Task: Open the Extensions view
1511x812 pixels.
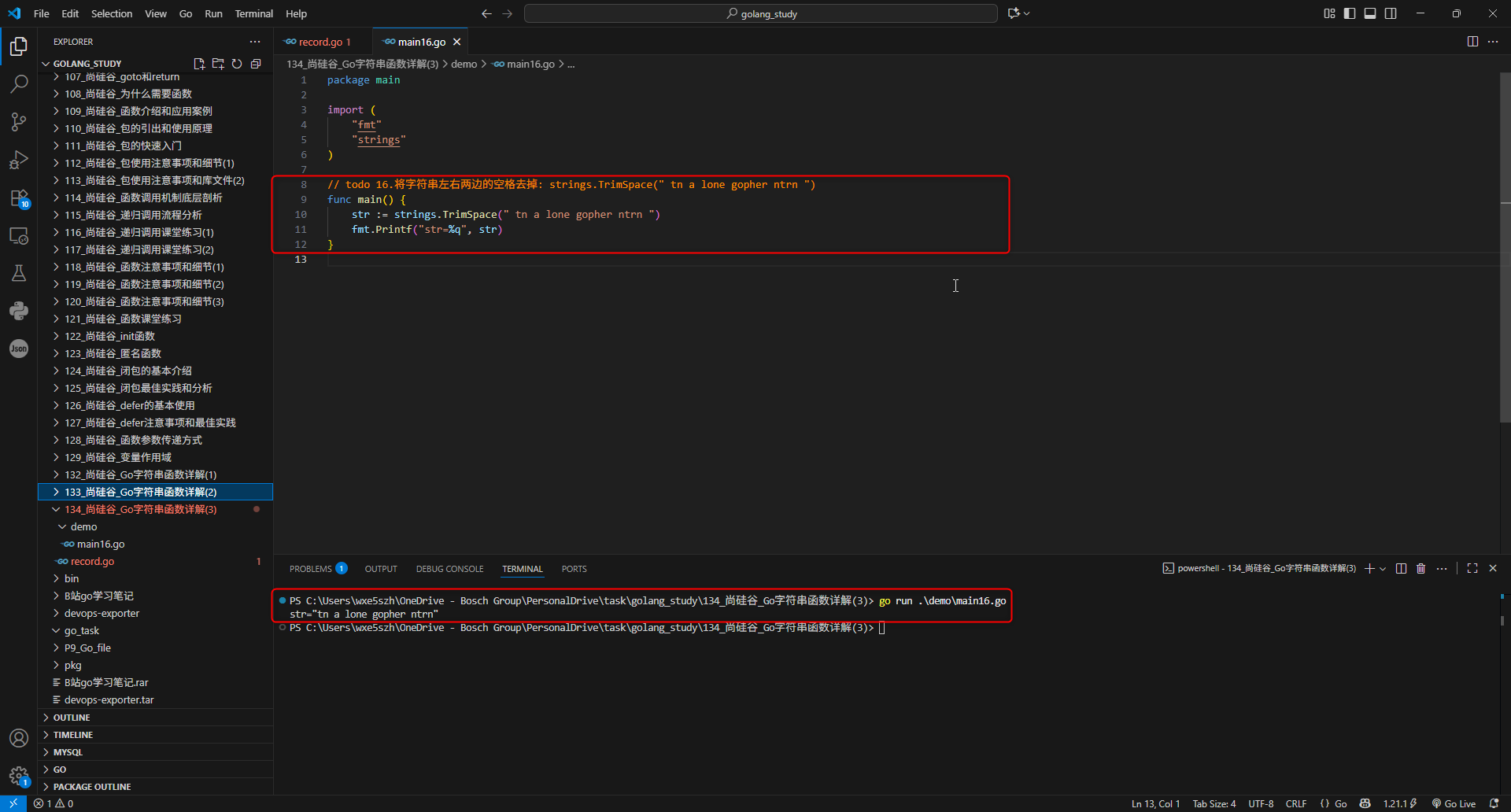Action: tap(19, 197)
